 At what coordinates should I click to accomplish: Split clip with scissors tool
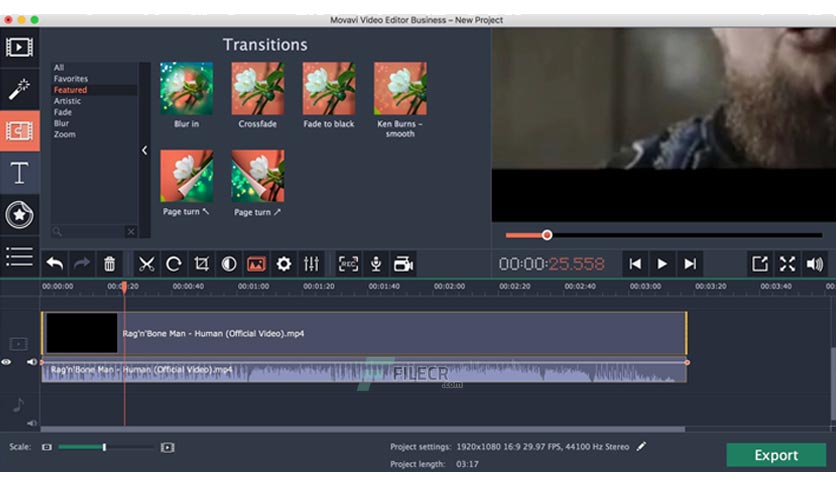click(146, 264)
